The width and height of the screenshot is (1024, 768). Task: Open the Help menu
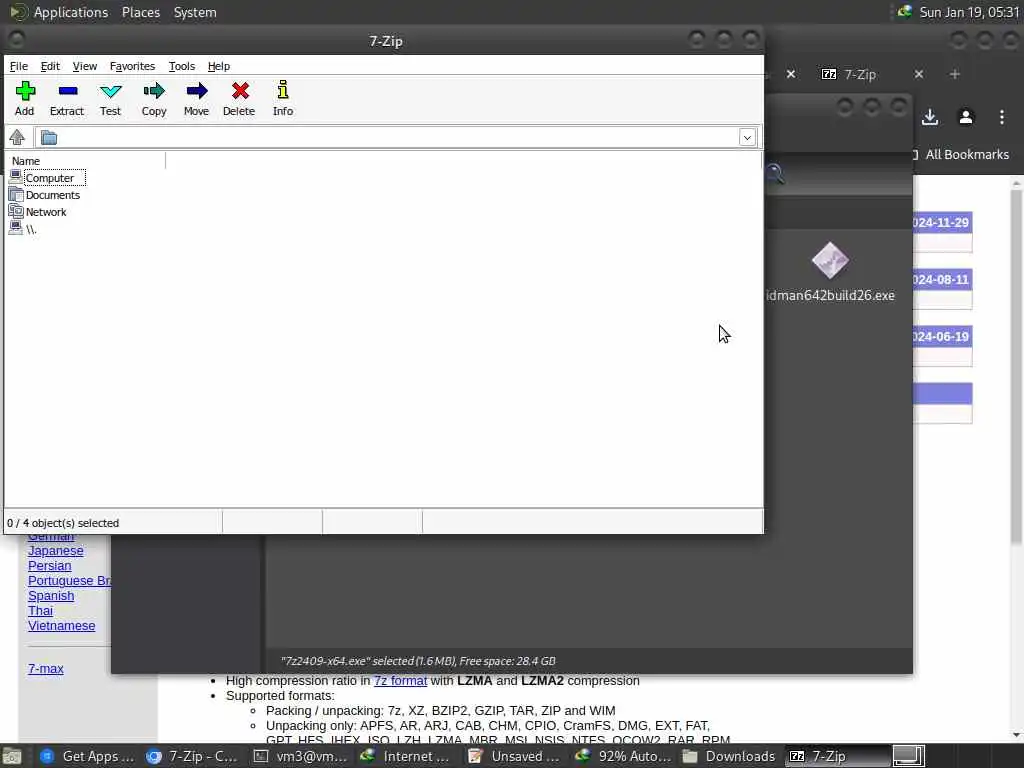tap(219, 66)
